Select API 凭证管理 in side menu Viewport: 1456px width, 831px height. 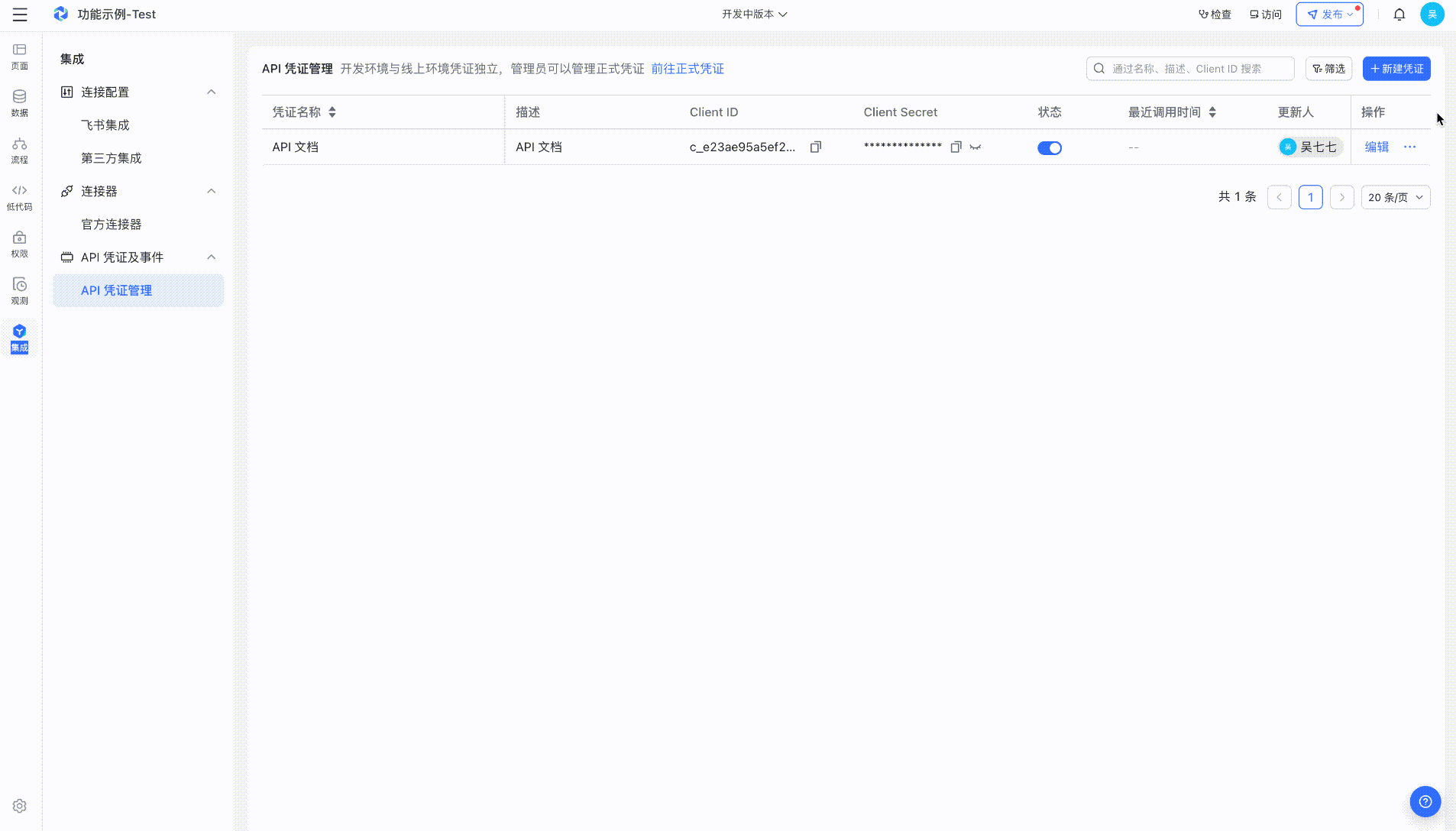click(116, 290)
